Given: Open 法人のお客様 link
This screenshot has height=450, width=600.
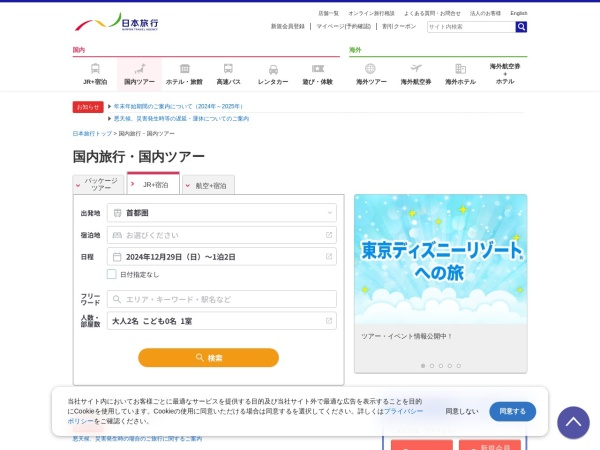Looking at the screenshot, I should (485, 13).
